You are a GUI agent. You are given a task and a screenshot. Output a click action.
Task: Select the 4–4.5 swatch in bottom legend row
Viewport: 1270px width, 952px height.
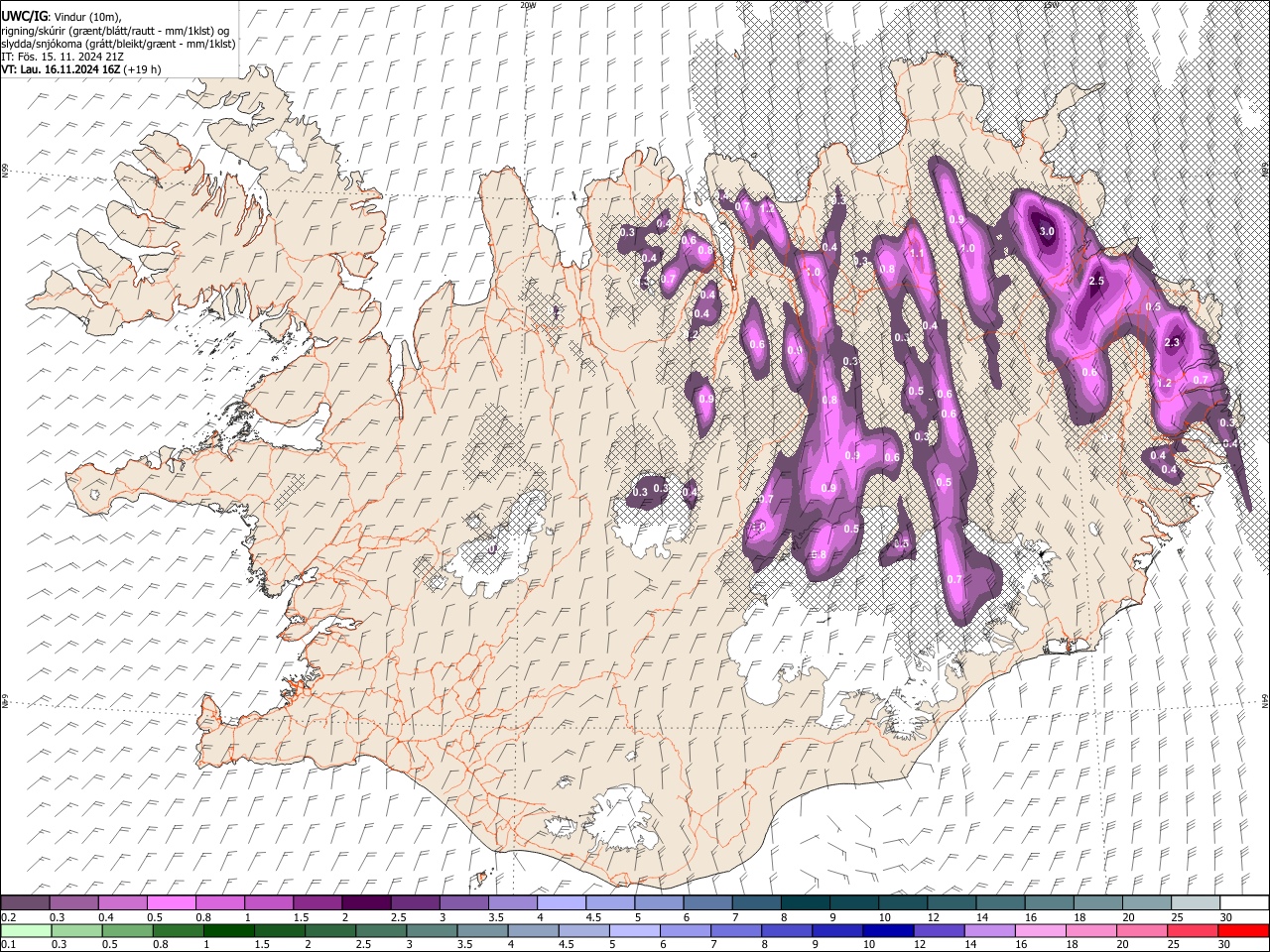click(x=534, y=930)
